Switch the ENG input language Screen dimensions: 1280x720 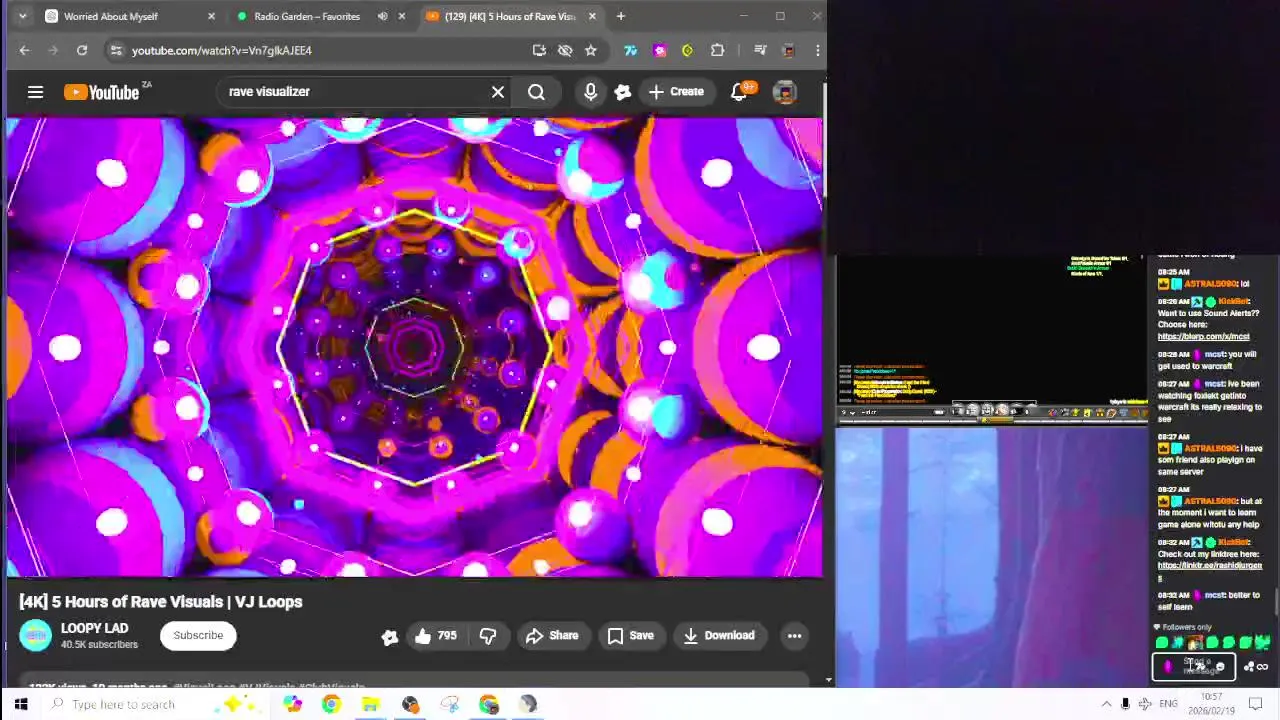click(x=1168, y=704)
